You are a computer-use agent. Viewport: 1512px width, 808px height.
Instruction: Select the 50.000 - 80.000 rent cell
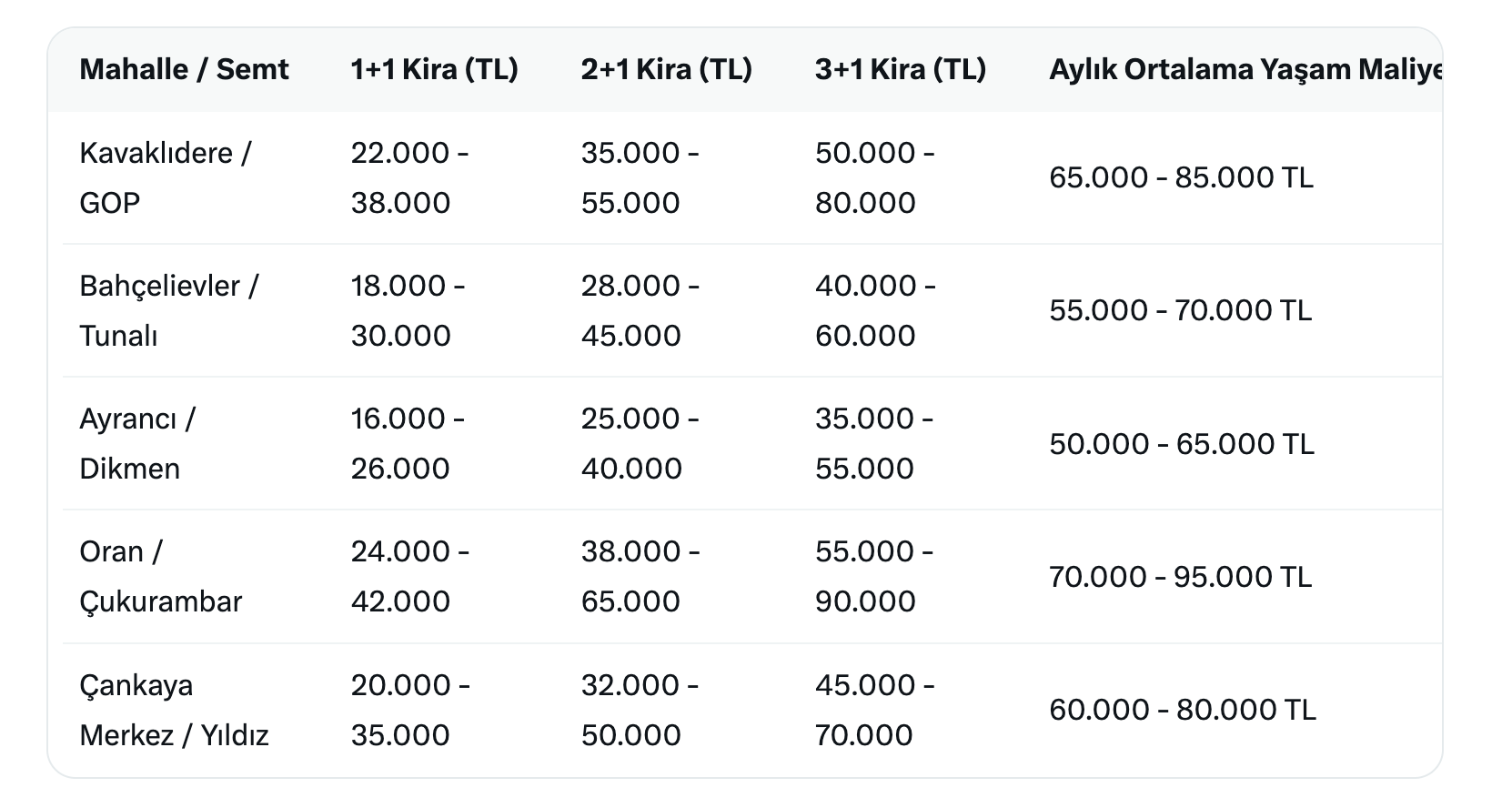coord(873,177)
